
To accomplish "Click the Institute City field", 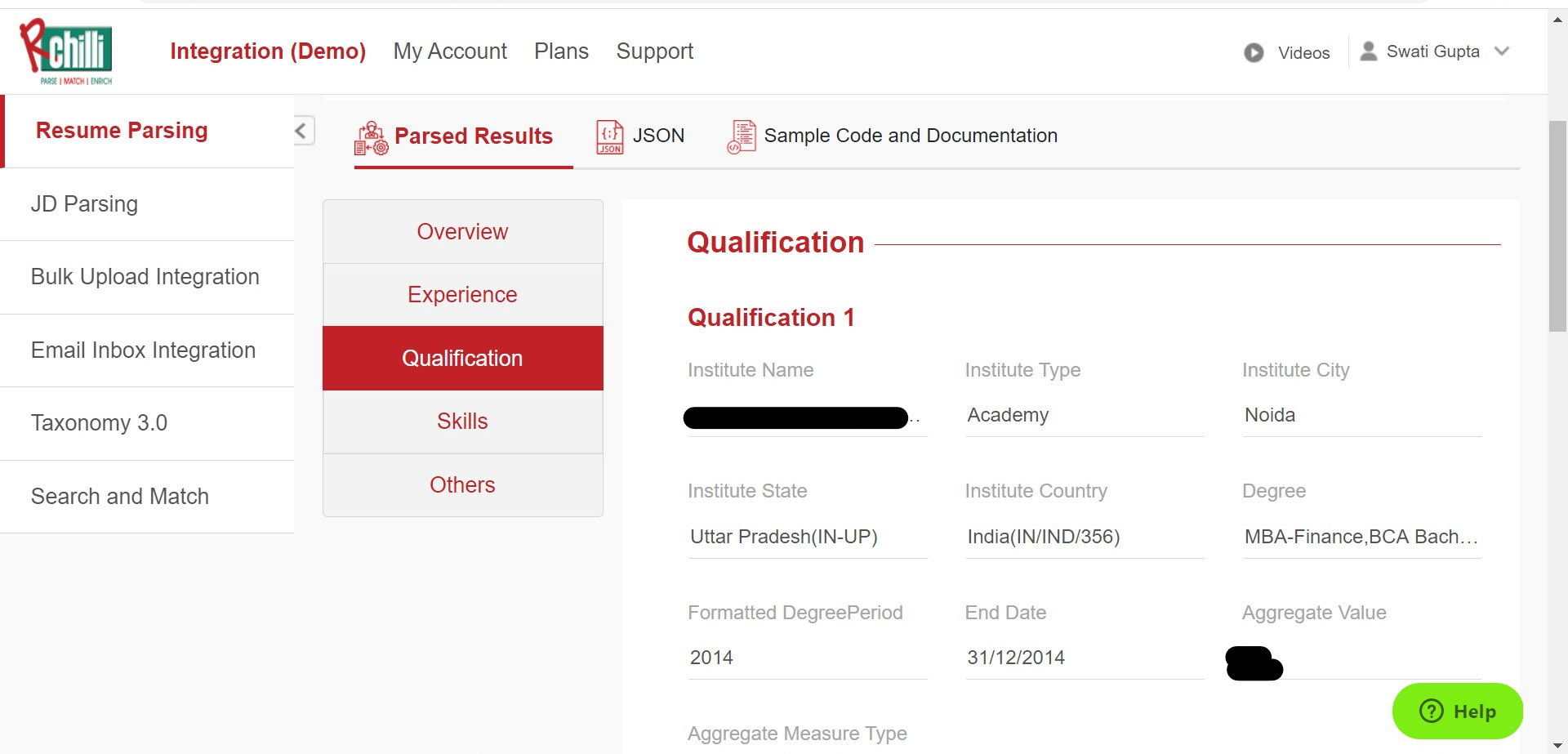I will (1361, 415).
